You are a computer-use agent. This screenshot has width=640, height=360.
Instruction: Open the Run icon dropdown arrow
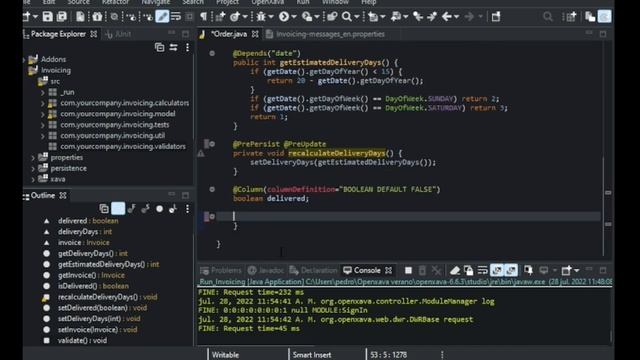point(293,17)
